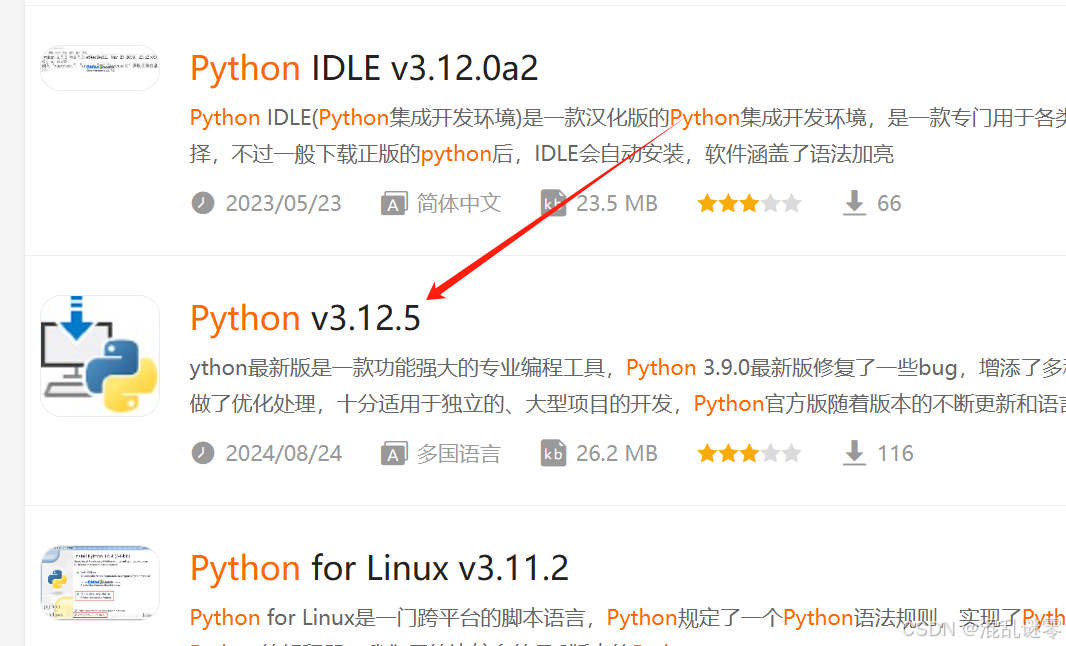Click the download icon beside 66
Viewport: 1066px width, 646px height.
point(855,203)
